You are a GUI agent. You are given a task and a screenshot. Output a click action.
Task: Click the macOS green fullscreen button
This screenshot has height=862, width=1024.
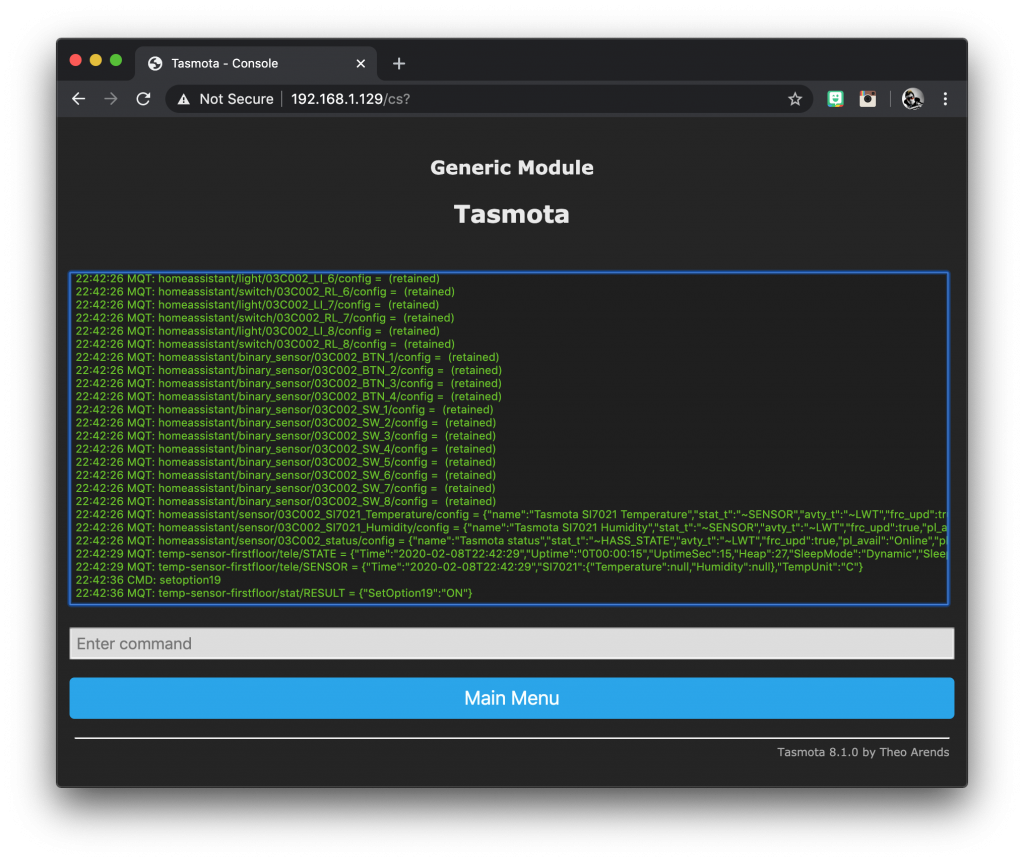116,60
